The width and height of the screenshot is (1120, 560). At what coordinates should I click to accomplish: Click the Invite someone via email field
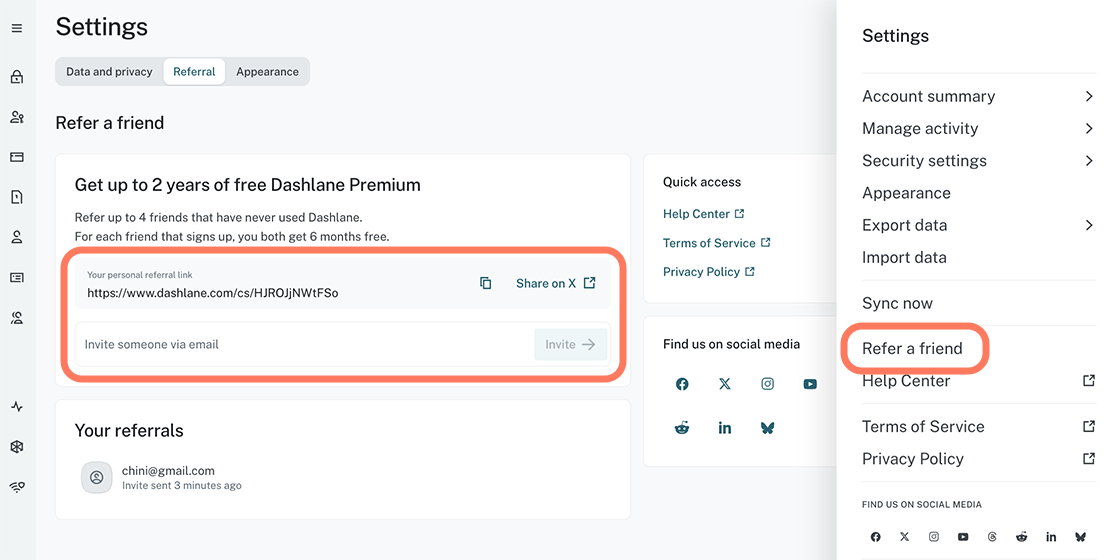click(300, 344)
